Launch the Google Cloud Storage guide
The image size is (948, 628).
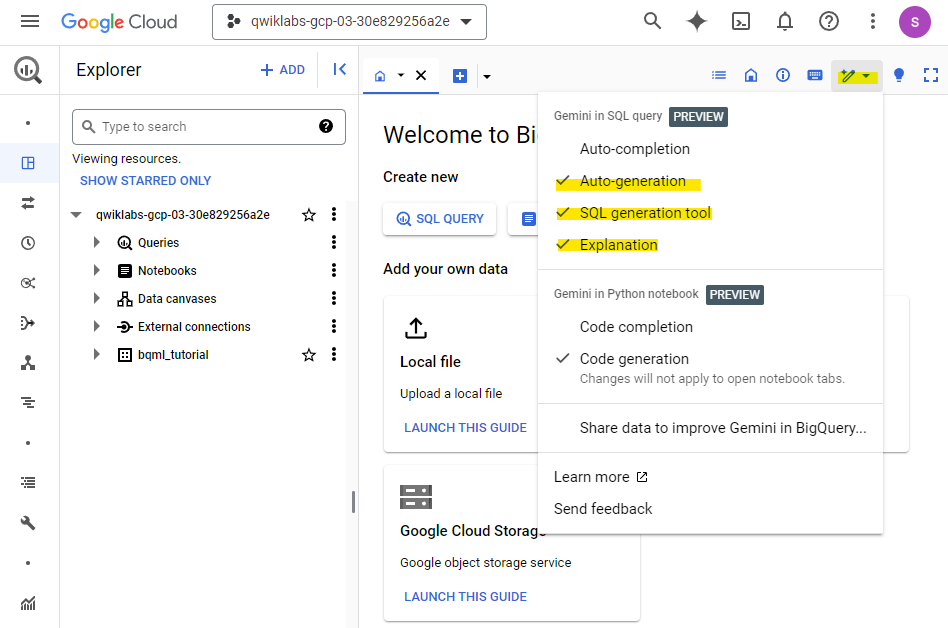(x=465, y=597)
